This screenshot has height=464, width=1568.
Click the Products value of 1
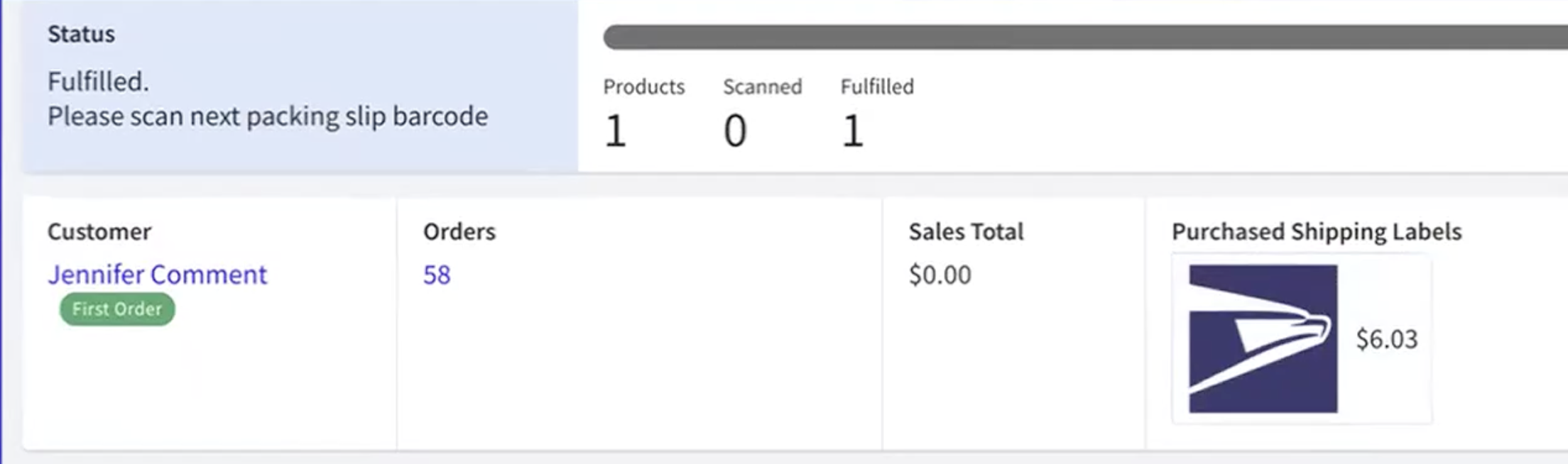(615, 131)
